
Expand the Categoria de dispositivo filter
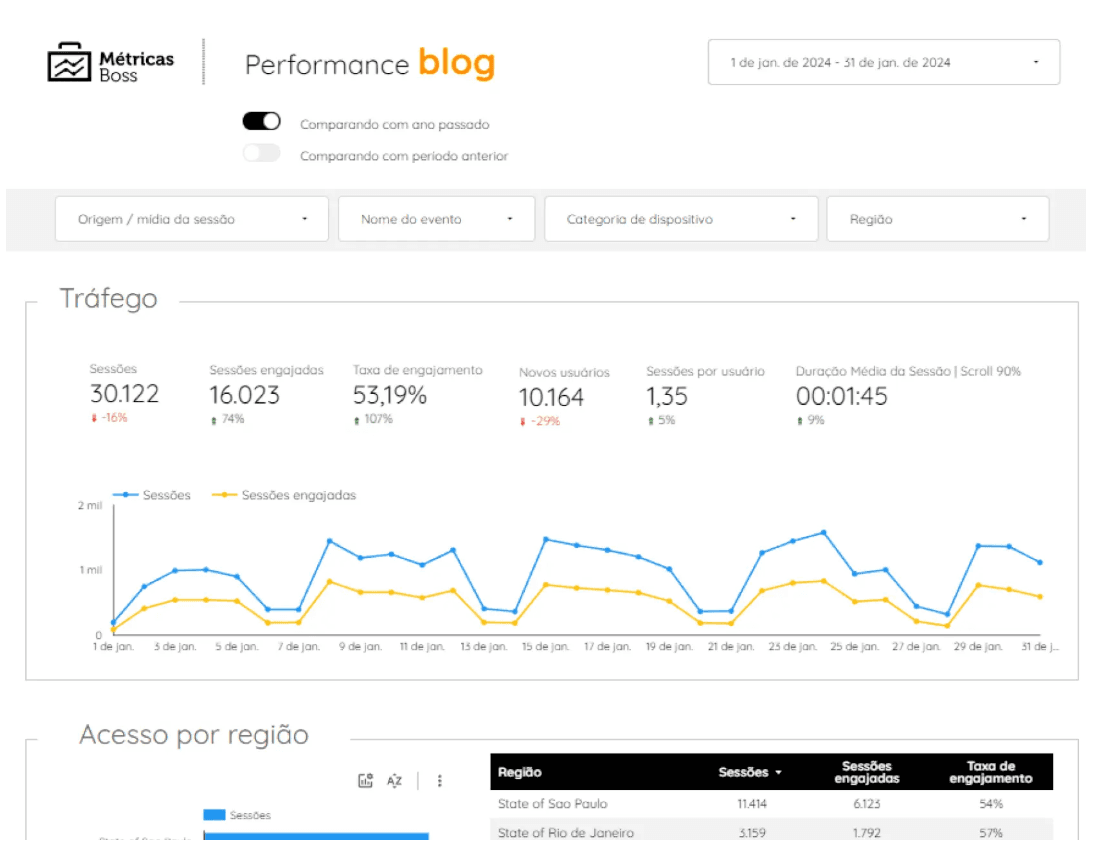[681, 219]
